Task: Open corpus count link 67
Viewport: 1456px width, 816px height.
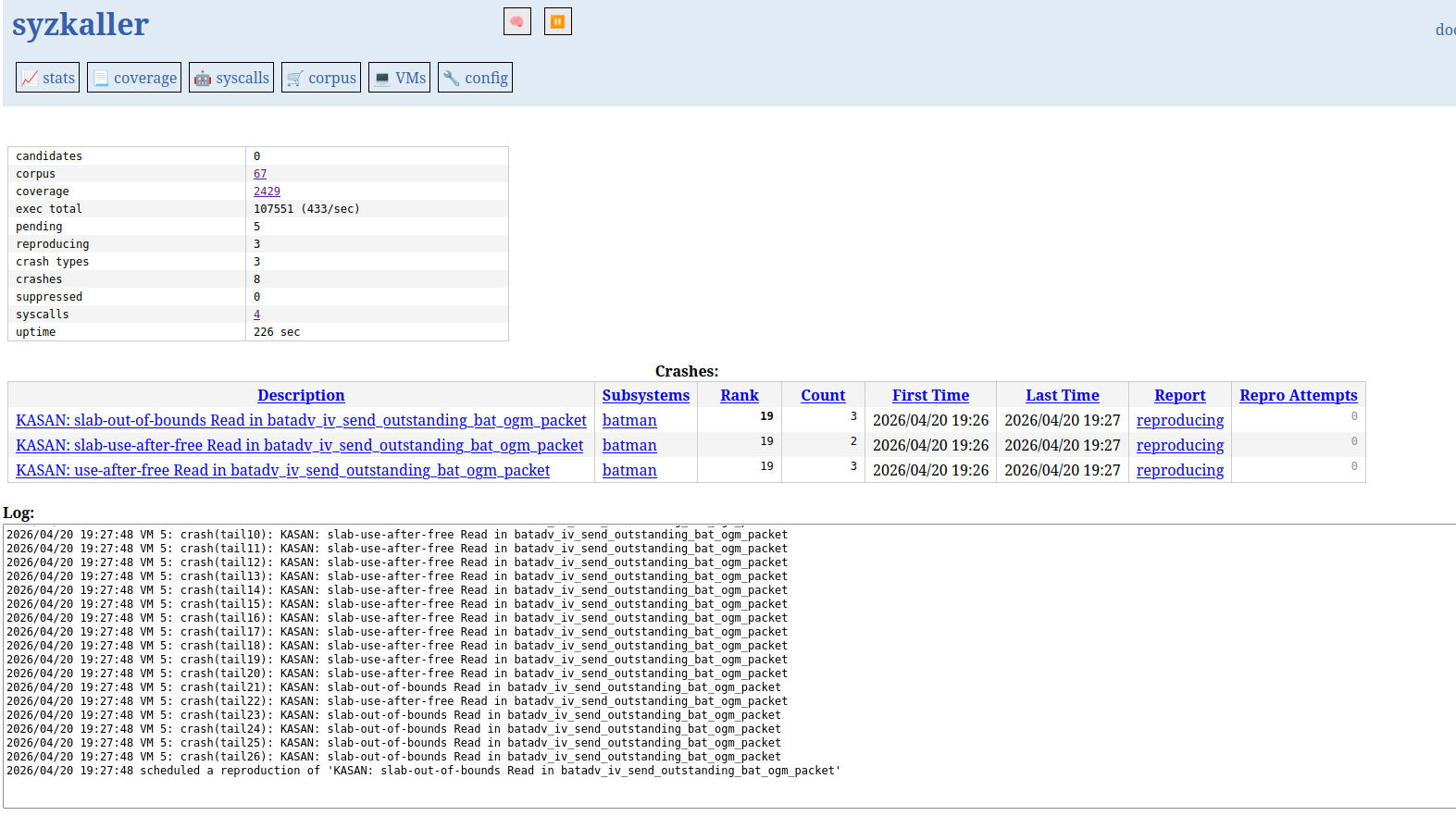Action: pos(260,174)
